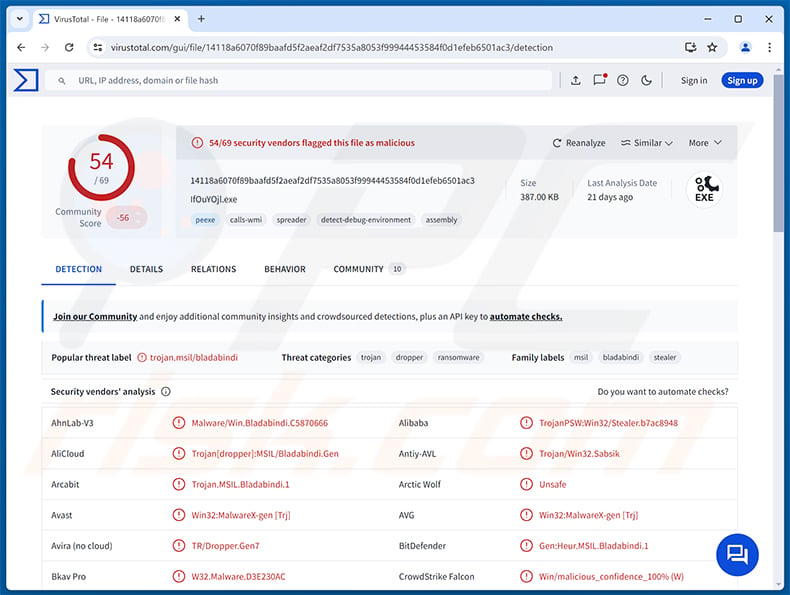The image size is (790, 595).
Task: Click the dropper threat category tag
Action: [x=409, y=357]
